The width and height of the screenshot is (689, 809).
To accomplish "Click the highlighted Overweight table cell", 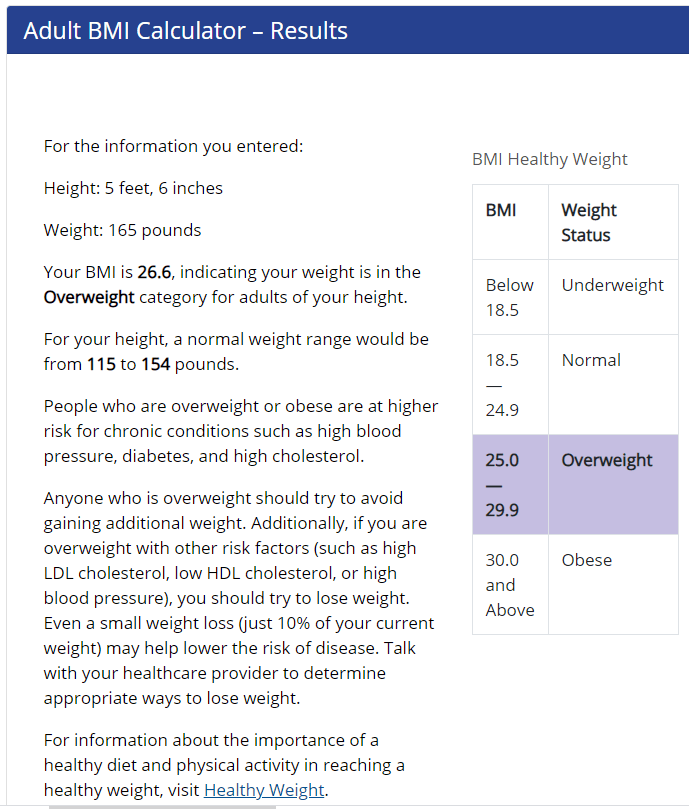I will (x=607, y=460).
